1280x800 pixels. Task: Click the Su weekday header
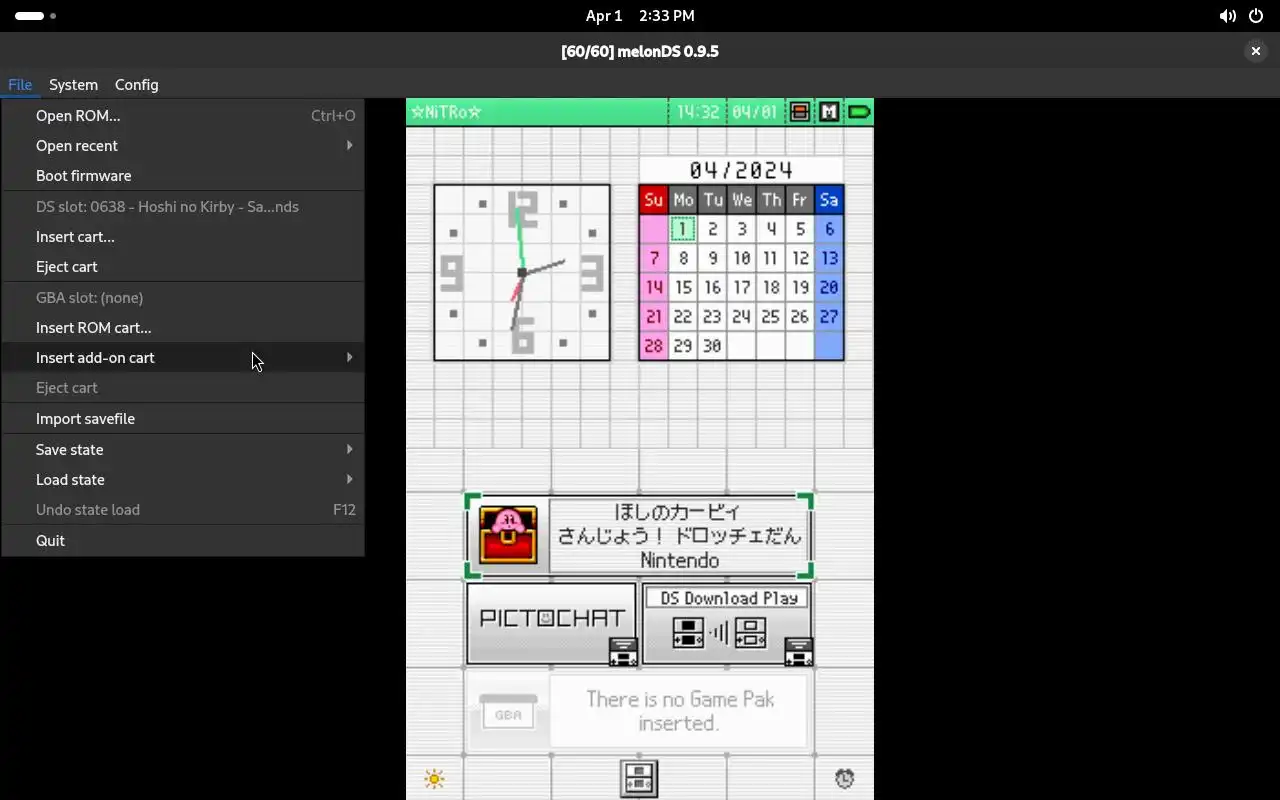pyautogui.click(x=654, y=200)
